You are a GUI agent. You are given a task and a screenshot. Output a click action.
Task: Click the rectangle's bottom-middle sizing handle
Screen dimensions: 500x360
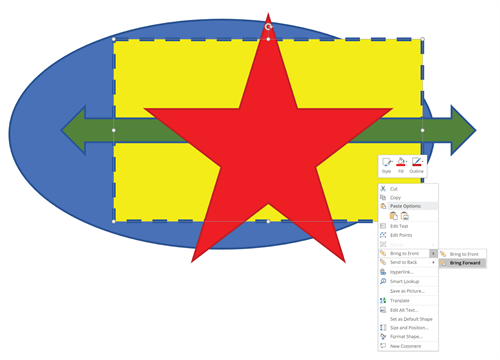(268, 221)
